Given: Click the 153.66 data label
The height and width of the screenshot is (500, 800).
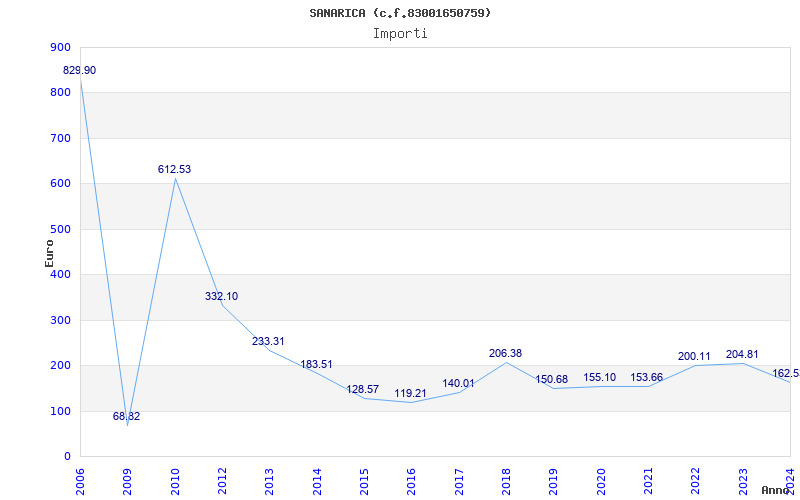Looking at the screenshot, I should pyautogui.click(x=647, y=378).
